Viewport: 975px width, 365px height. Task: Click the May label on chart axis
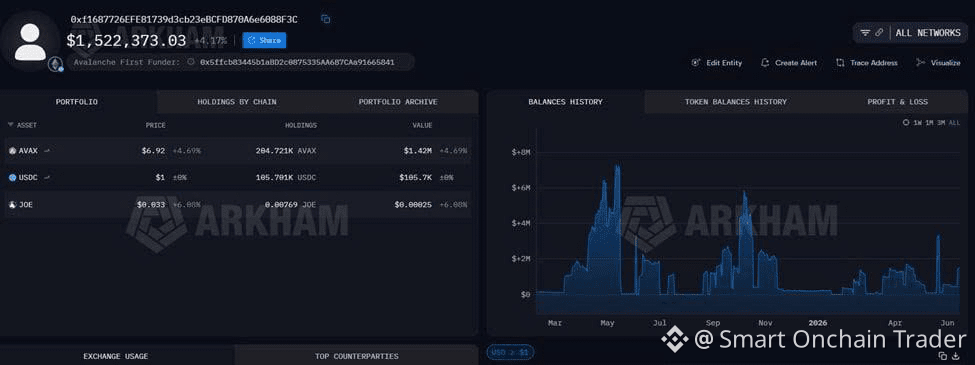coord(608,323)
